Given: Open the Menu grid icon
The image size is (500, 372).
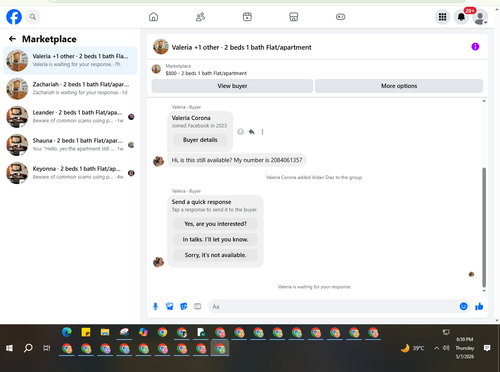Looking at the screenshot, I should click(x=442, y=17).
